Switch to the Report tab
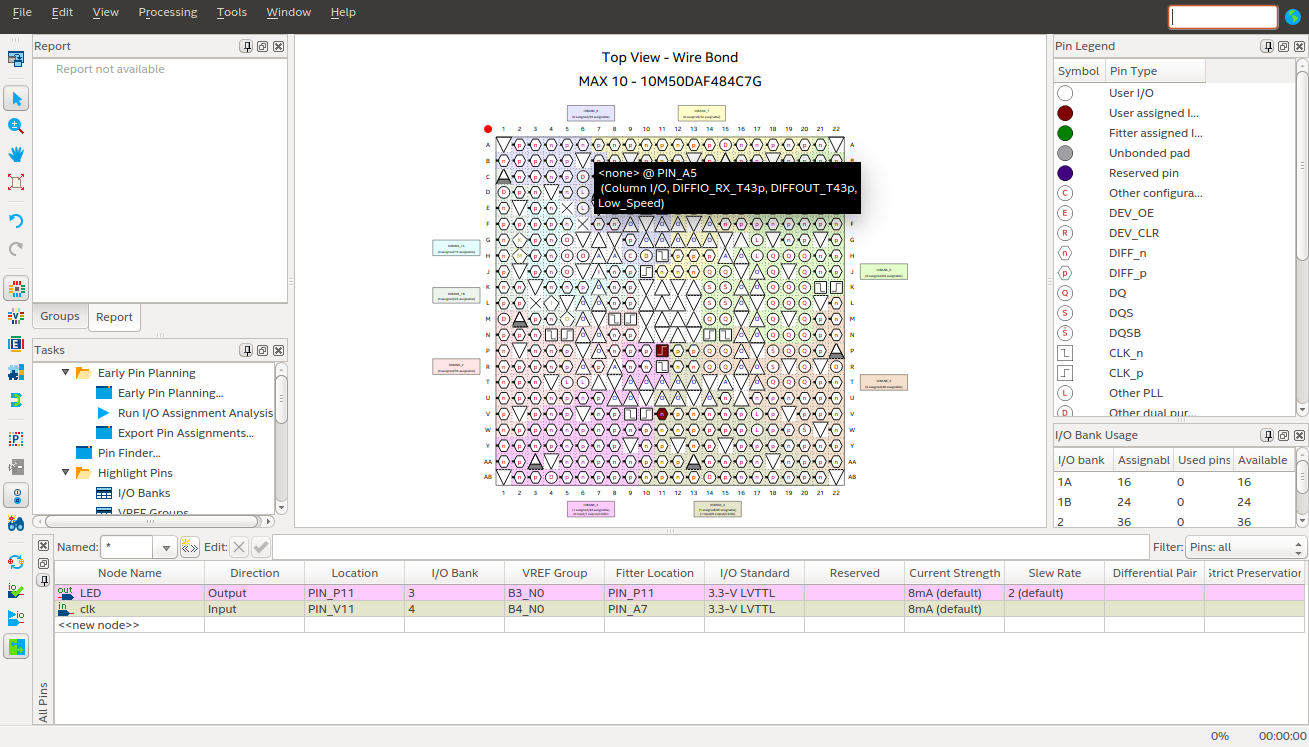This screenshot has width=1309, height=747. tap(114, 317)
